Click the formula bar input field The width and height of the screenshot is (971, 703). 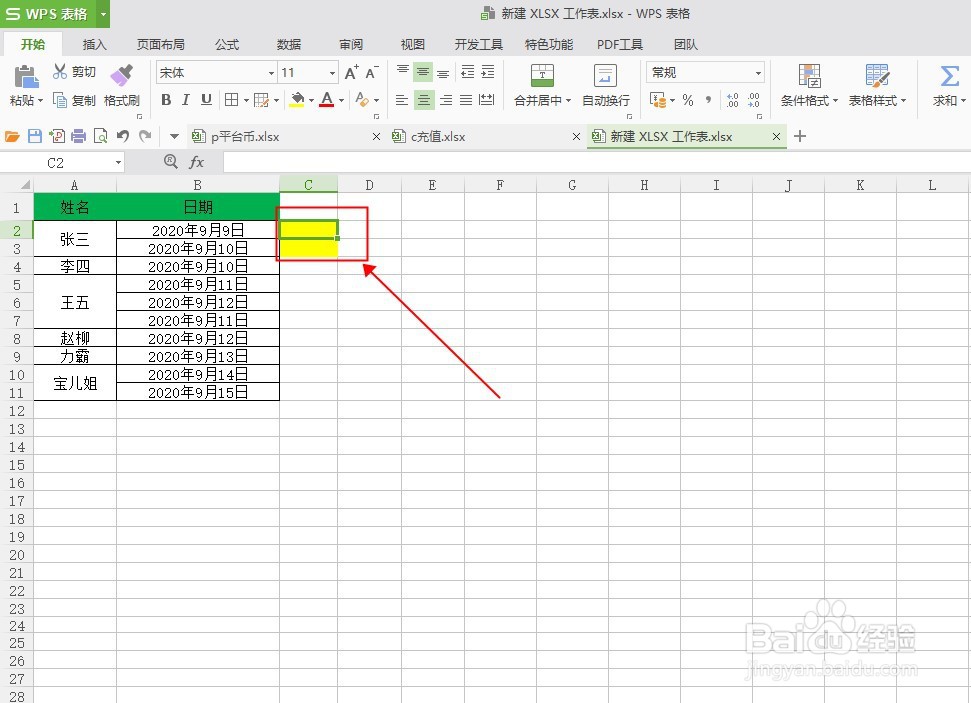[596, 162]
